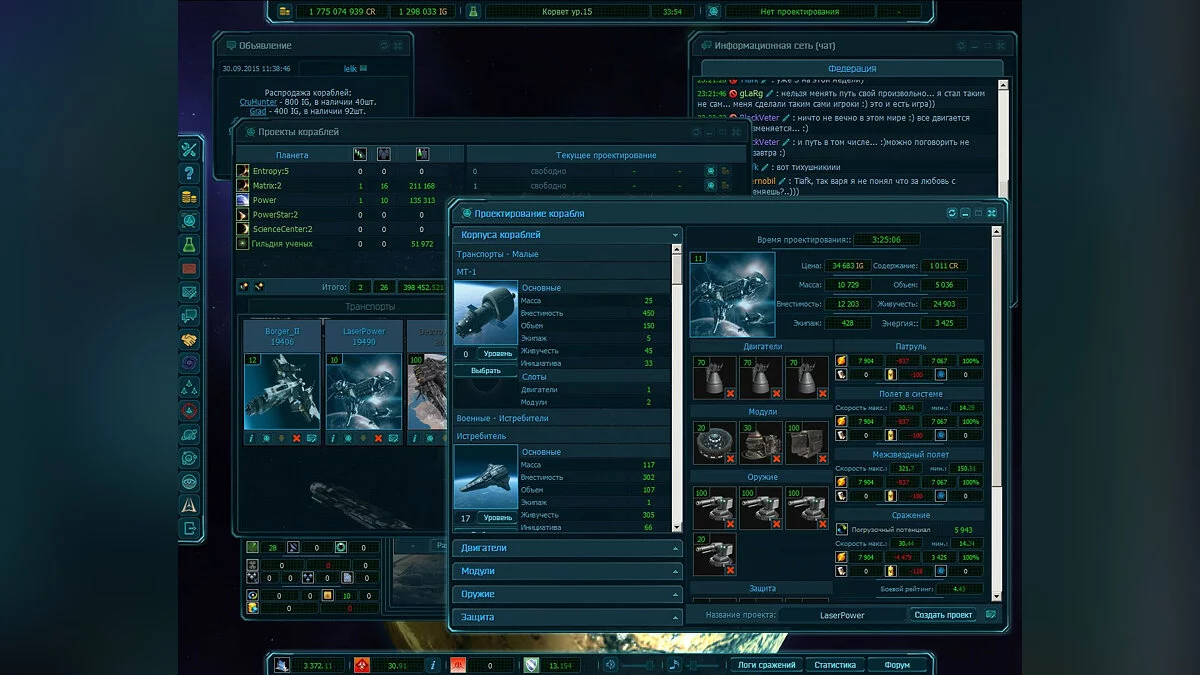
Task: Click the hull list vertical scrollbar
Action: pos(677,390)
